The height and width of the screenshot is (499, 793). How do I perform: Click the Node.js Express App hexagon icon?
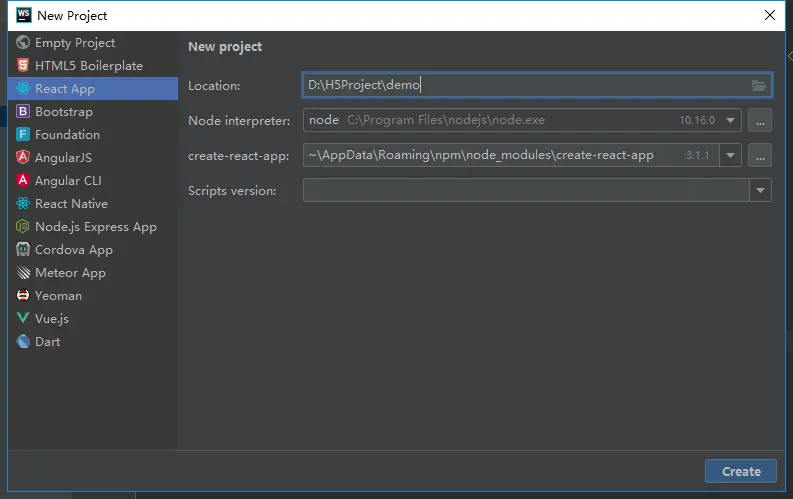coord(23,226)
